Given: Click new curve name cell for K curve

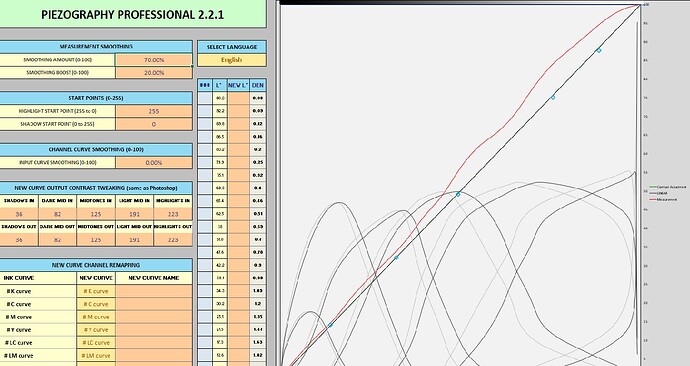Looking at the screenshot, I should click(x=154, y=291).
